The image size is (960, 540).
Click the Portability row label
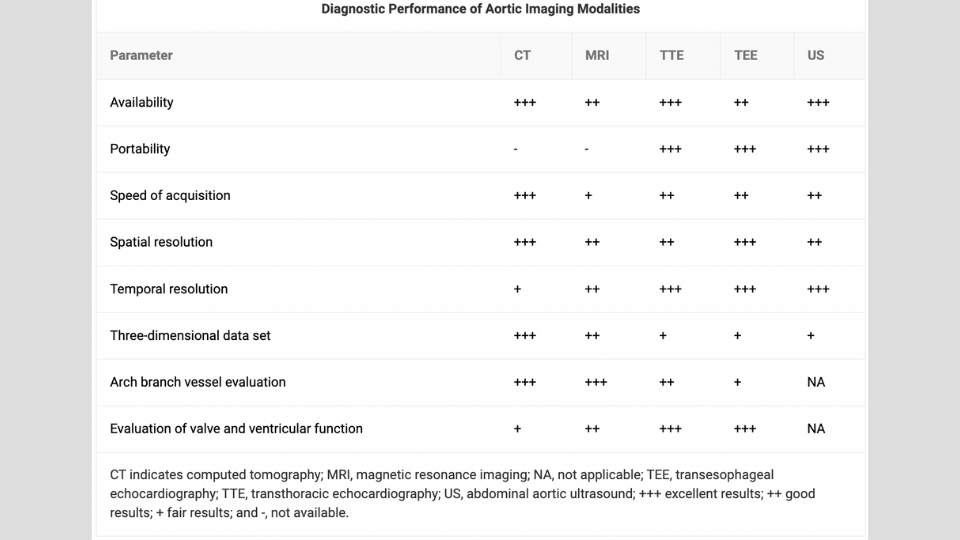[x=140, y=149]
